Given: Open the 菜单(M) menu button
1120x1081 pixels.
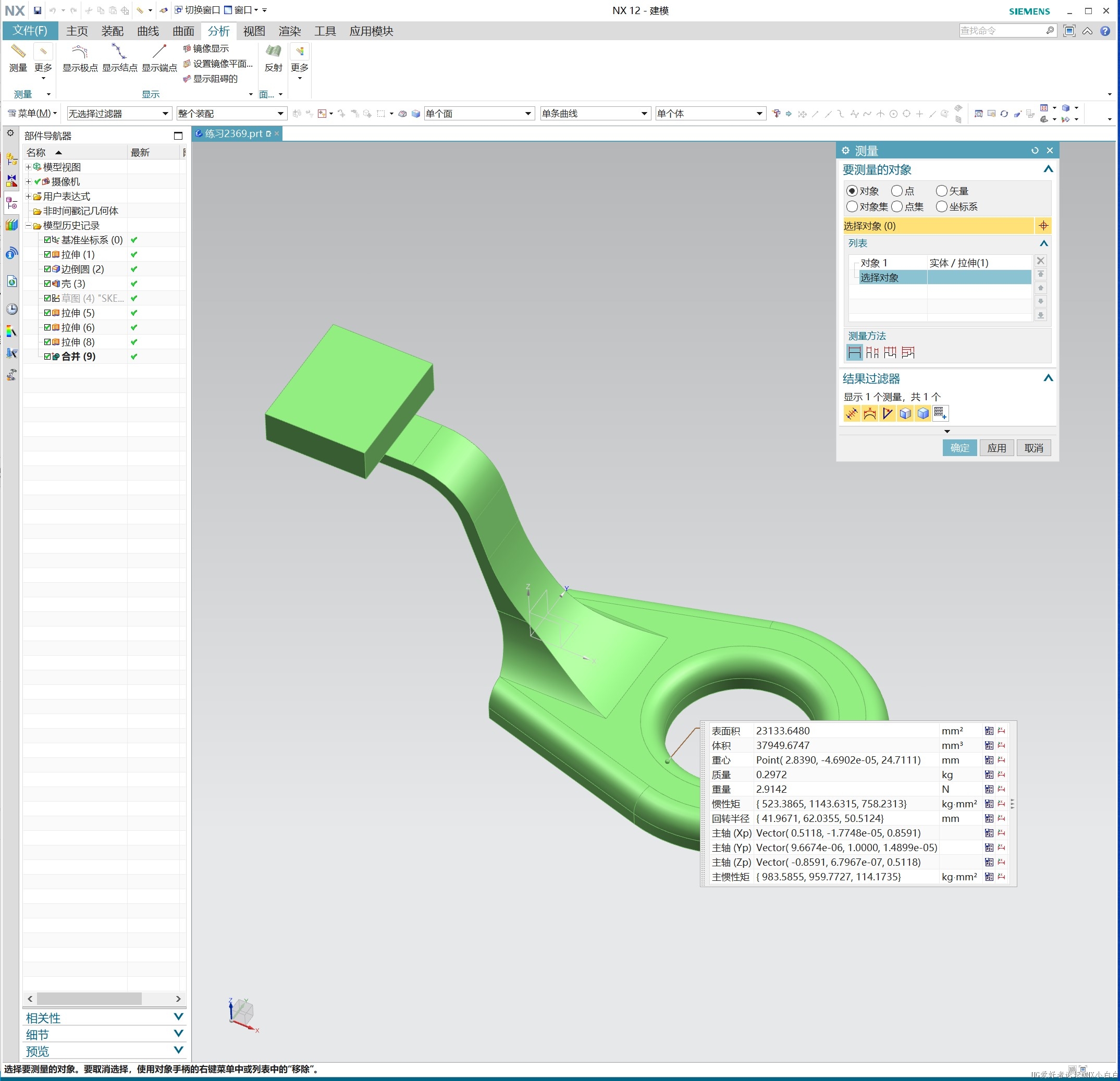Looking at the screenshot, I should click(32, 113).
